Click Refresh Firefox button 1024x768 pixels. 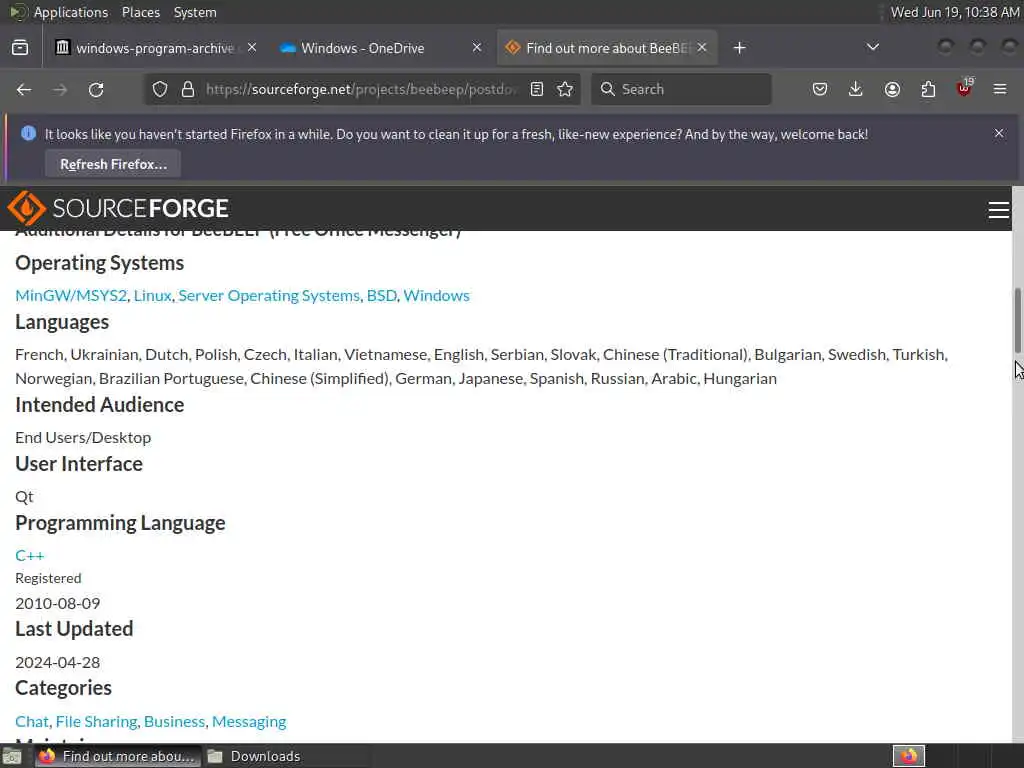point(113,164)
